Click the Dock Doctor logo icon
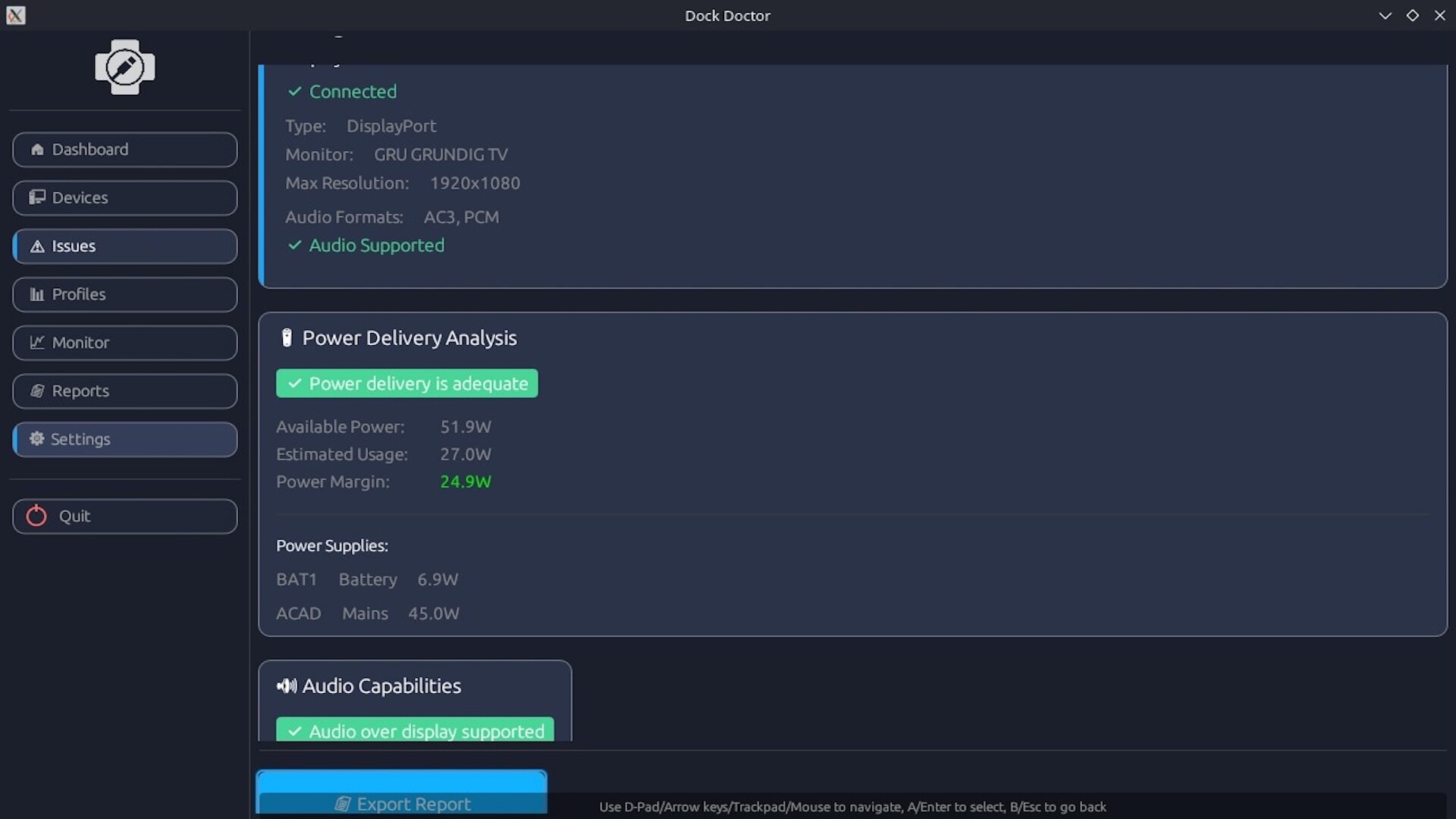This screenshot has height=819, width=1456. point(124,67)
